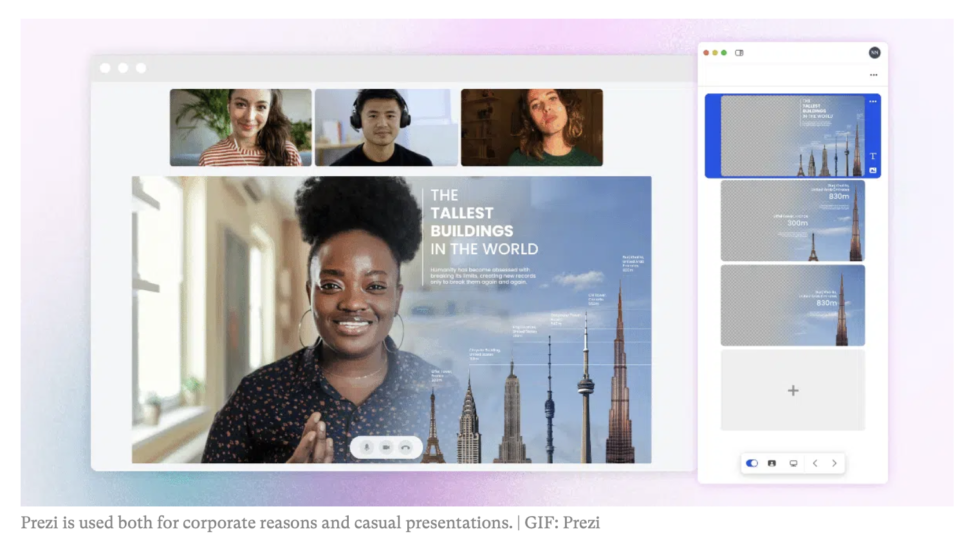Screen dimensions: 980x547
Task: Hang up the video call
Action: 405,447
